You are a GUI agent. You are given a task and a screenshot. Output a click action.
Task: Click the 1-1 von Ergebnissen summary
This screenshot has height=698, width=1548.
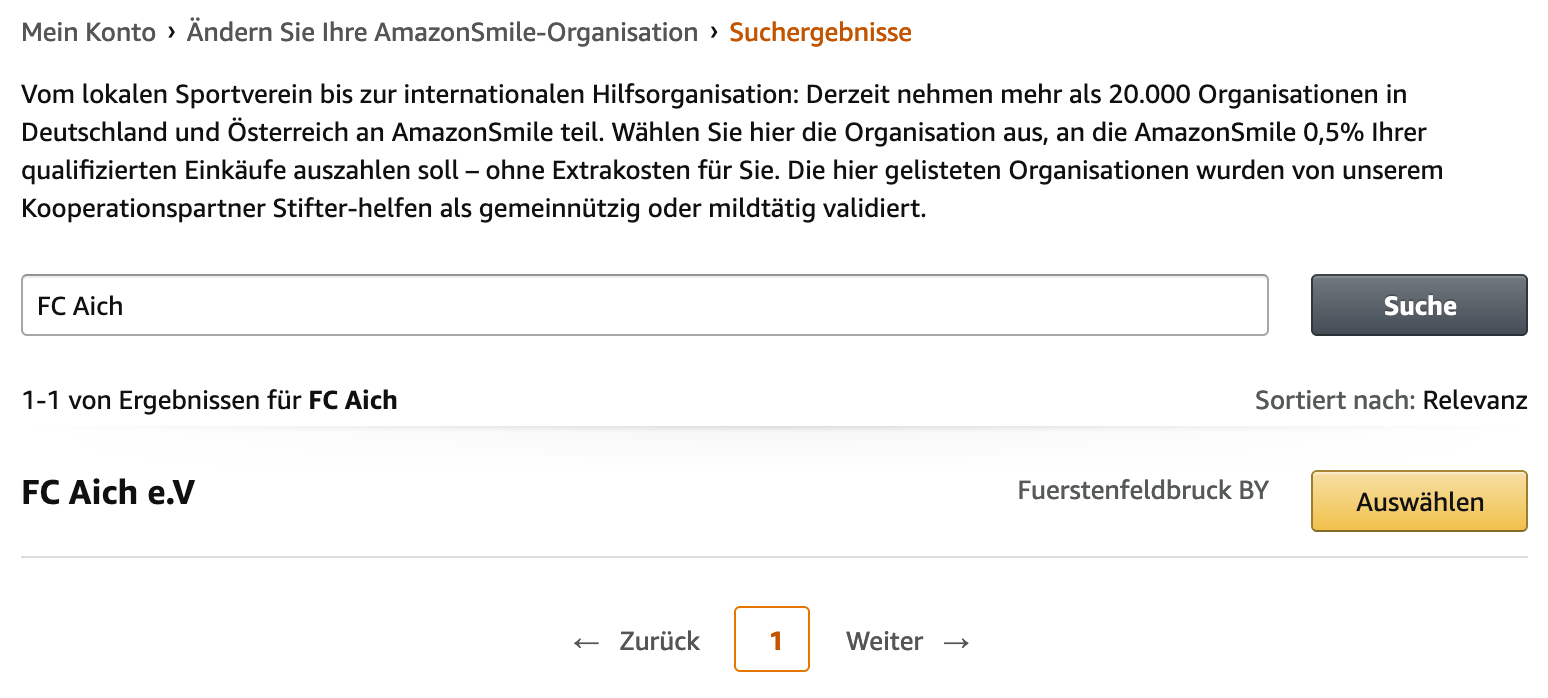click(160, 401)
